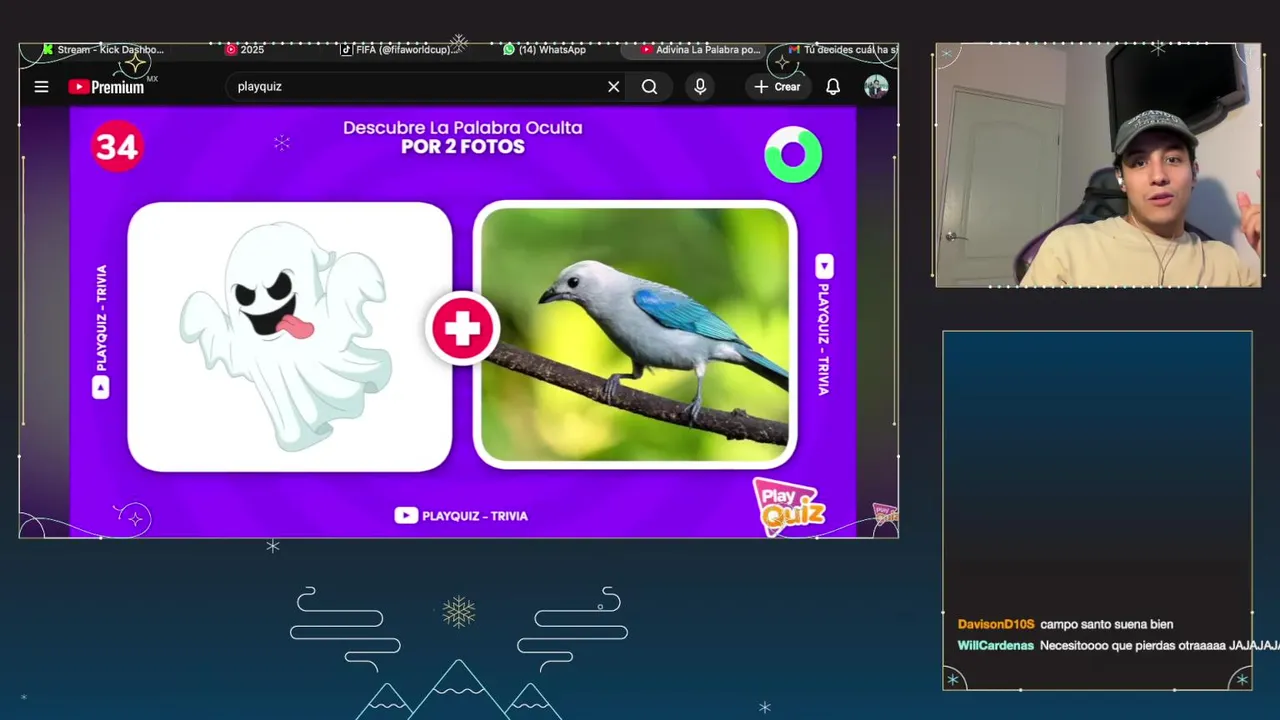
Task: Click WillCardenas username in chat
Action: 996,646
